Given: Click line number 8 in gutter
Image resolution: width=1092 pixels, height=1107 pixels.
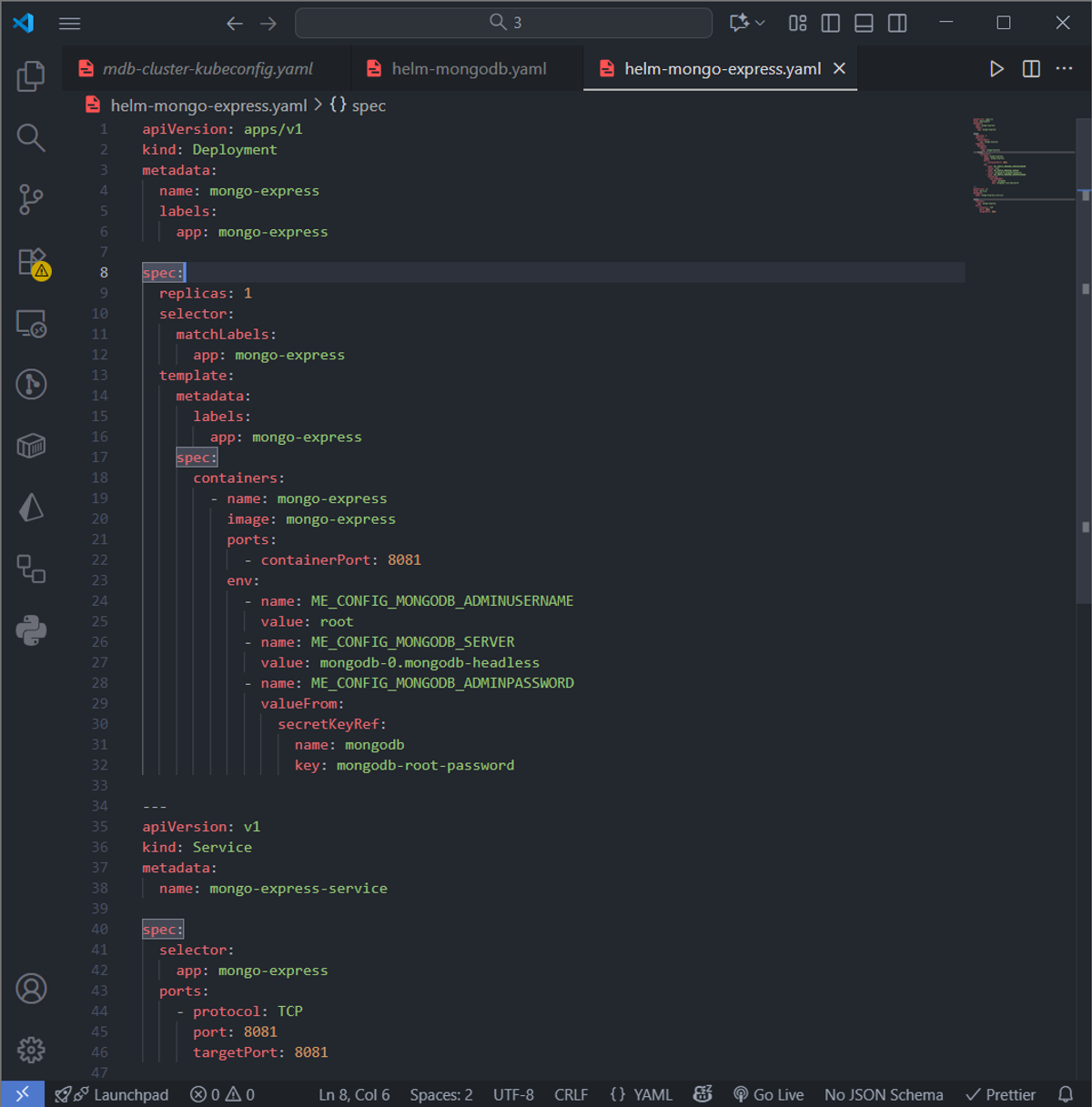Looking at the screenshot, I should click(104, 273).
